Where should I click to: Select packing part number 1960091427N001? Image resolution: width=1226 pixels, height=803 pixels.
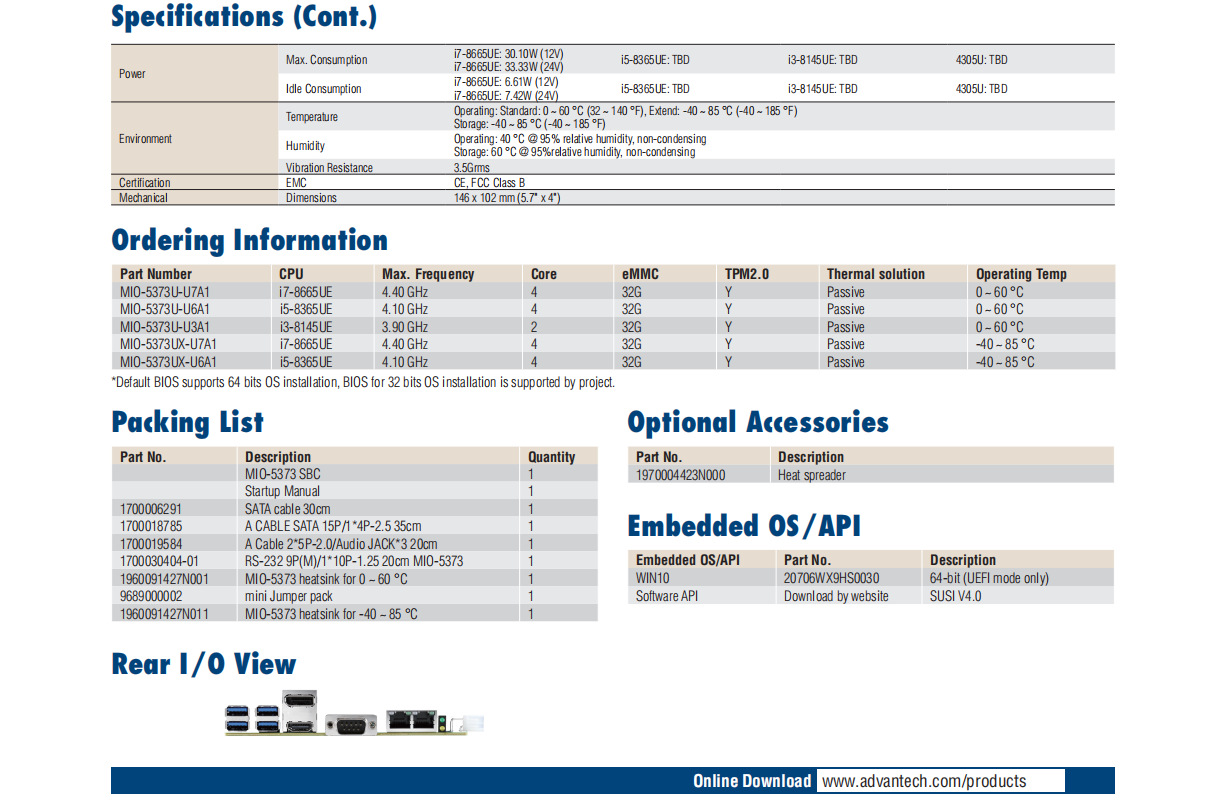tap(164, 579)
